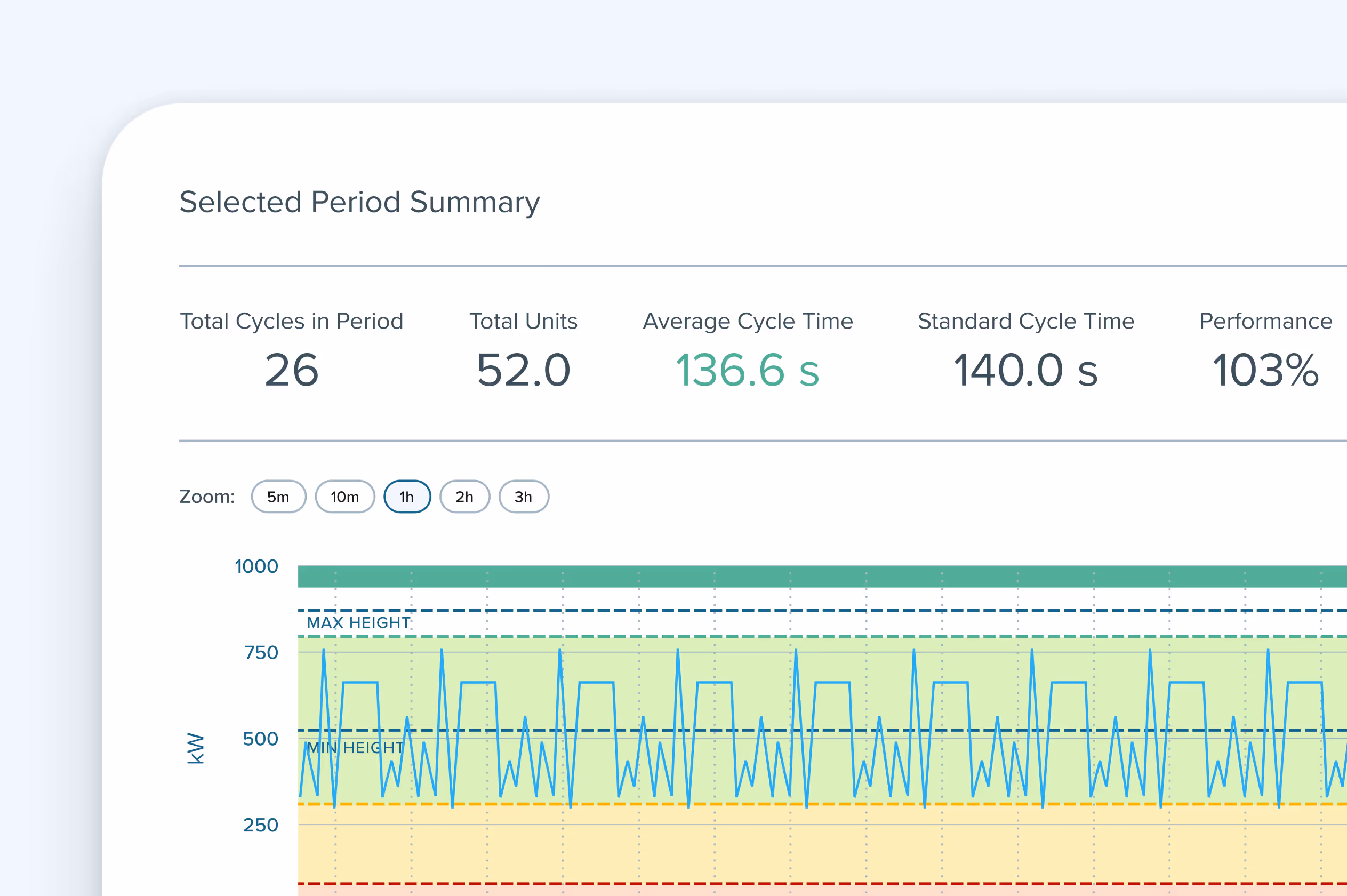Select the performance value 103%
The image size is (1347, 896).
point(1266,370)
